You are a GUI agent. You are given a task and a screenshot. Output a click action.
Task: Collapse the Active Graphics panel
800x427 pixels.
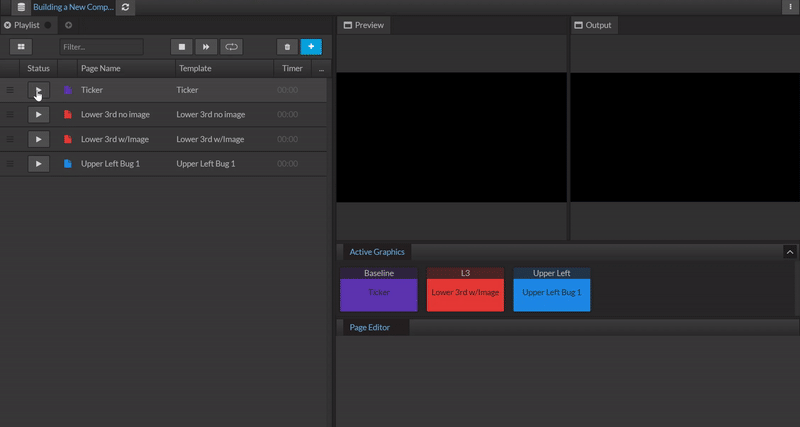coord(790,252)
